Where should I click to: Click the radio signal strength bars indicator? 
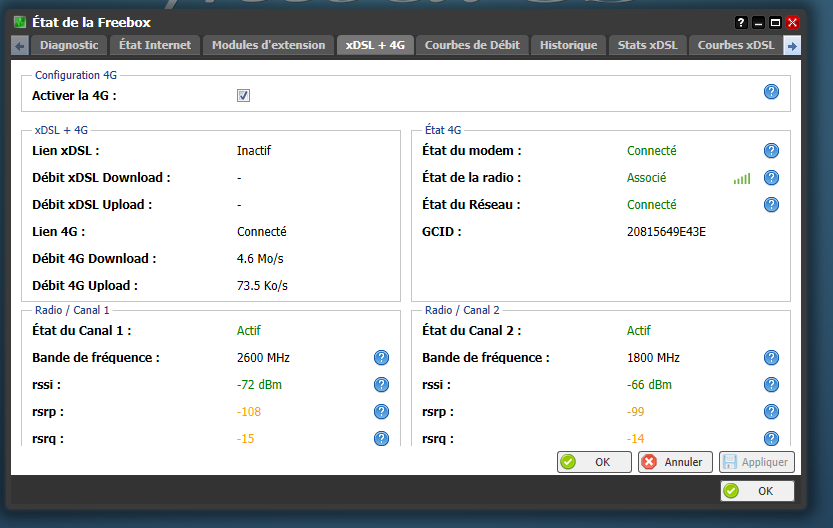[741, 179]
